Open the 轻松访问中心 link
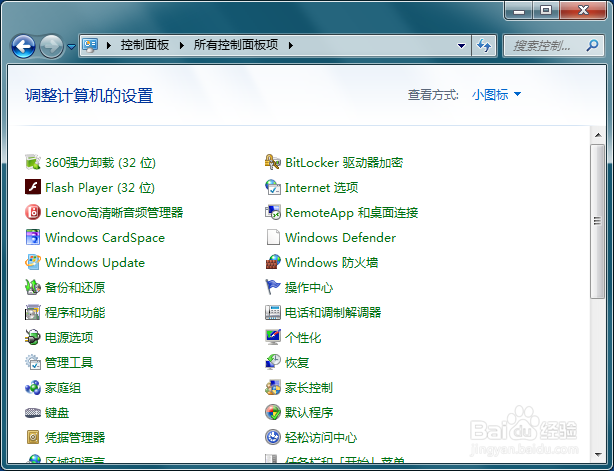Viewport: 614px width, 471px height. [321, 437]
